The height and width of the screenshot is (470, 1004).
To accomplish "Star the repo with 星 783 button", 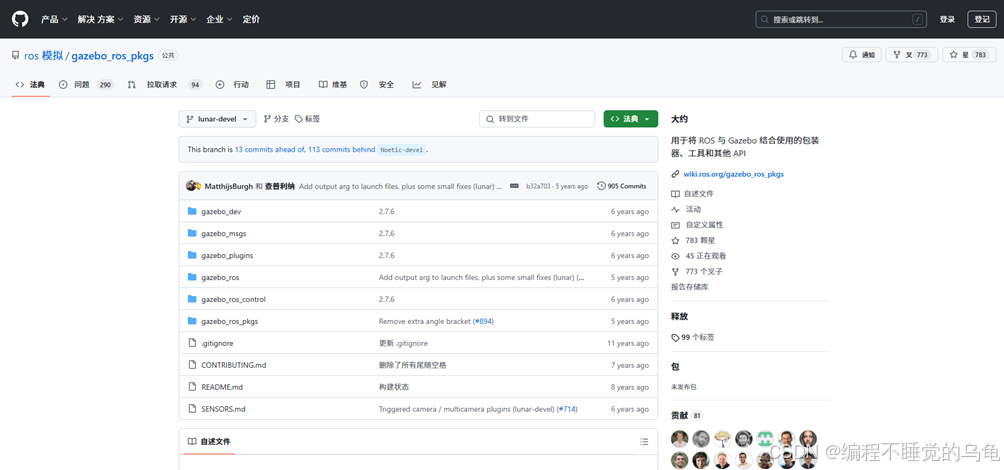I will 969,55.
